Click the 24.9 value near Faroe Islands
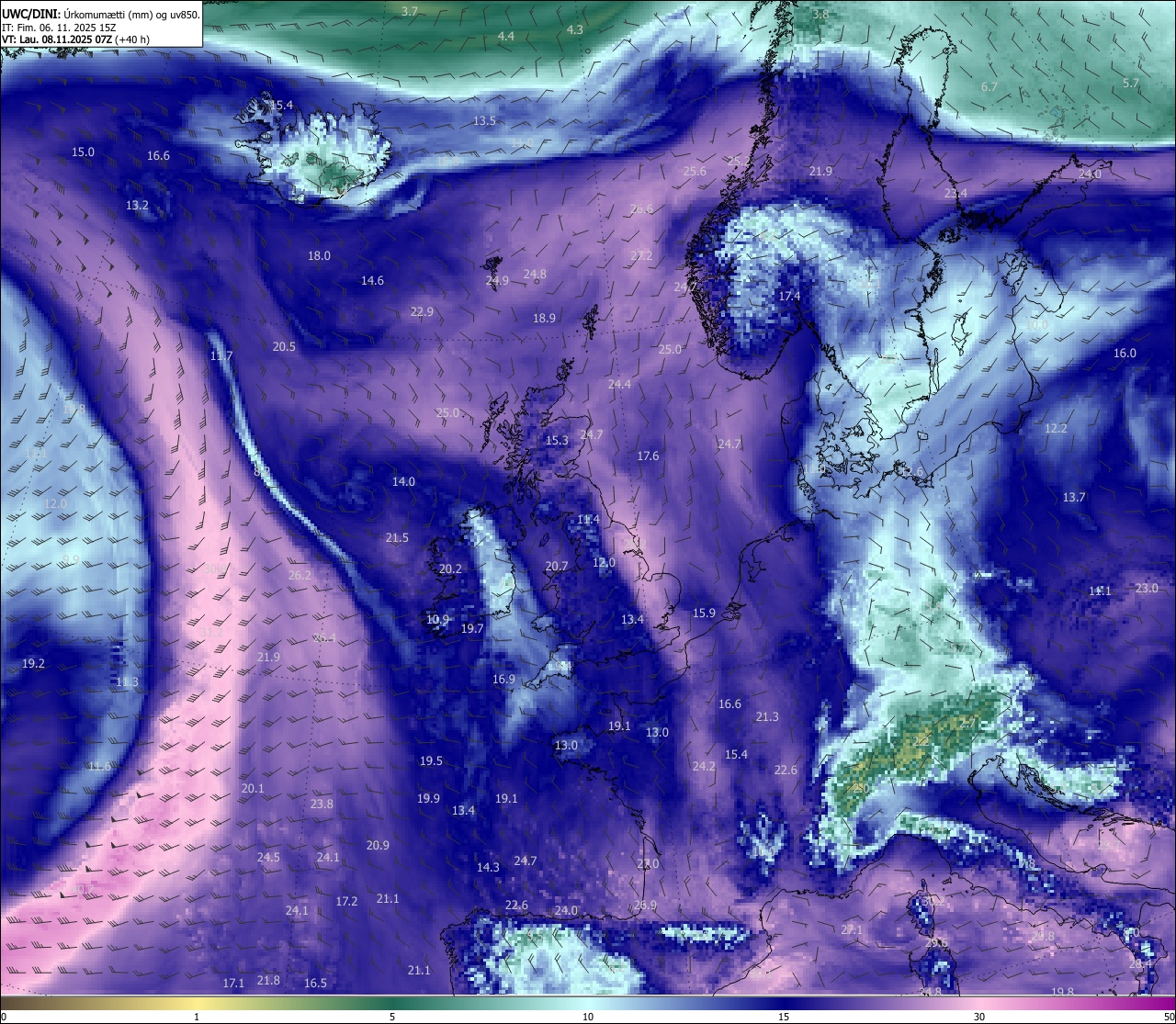The image size is (1176, 1024). pos(497,281)
